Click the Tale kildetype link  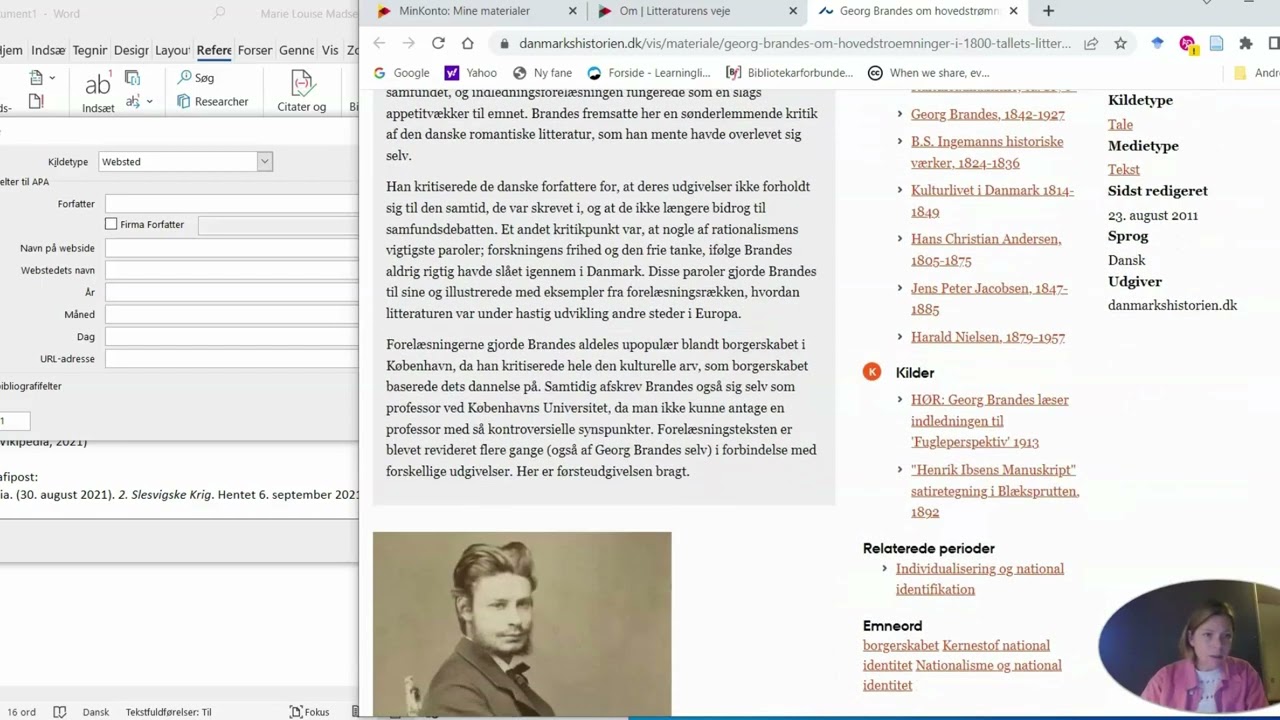coord(1120,124)
